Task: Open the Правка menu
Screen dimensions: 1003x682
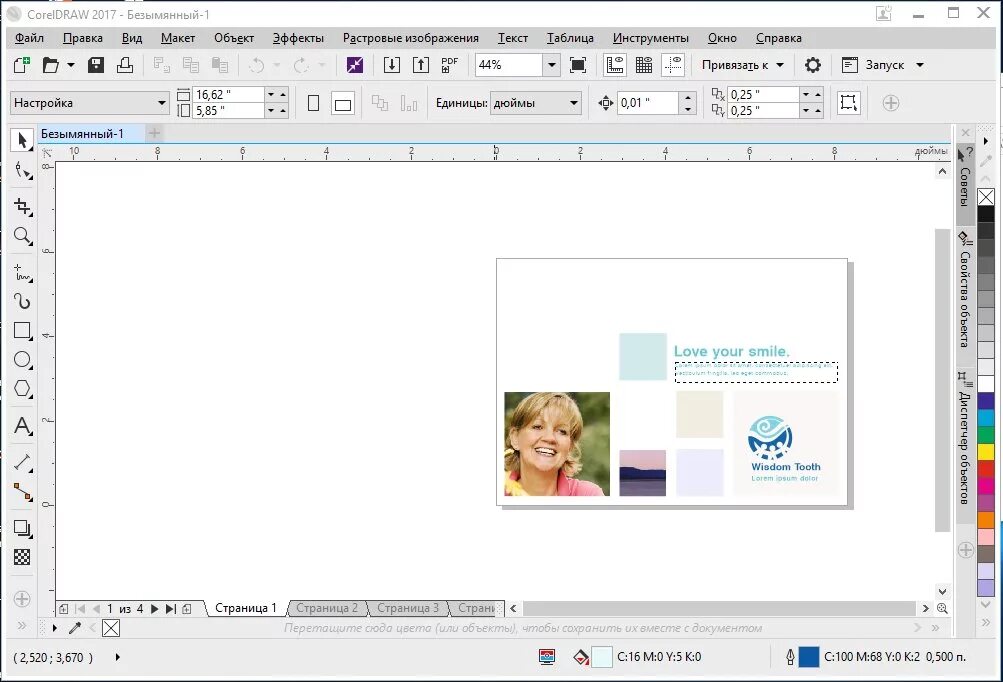Action: 83,38
